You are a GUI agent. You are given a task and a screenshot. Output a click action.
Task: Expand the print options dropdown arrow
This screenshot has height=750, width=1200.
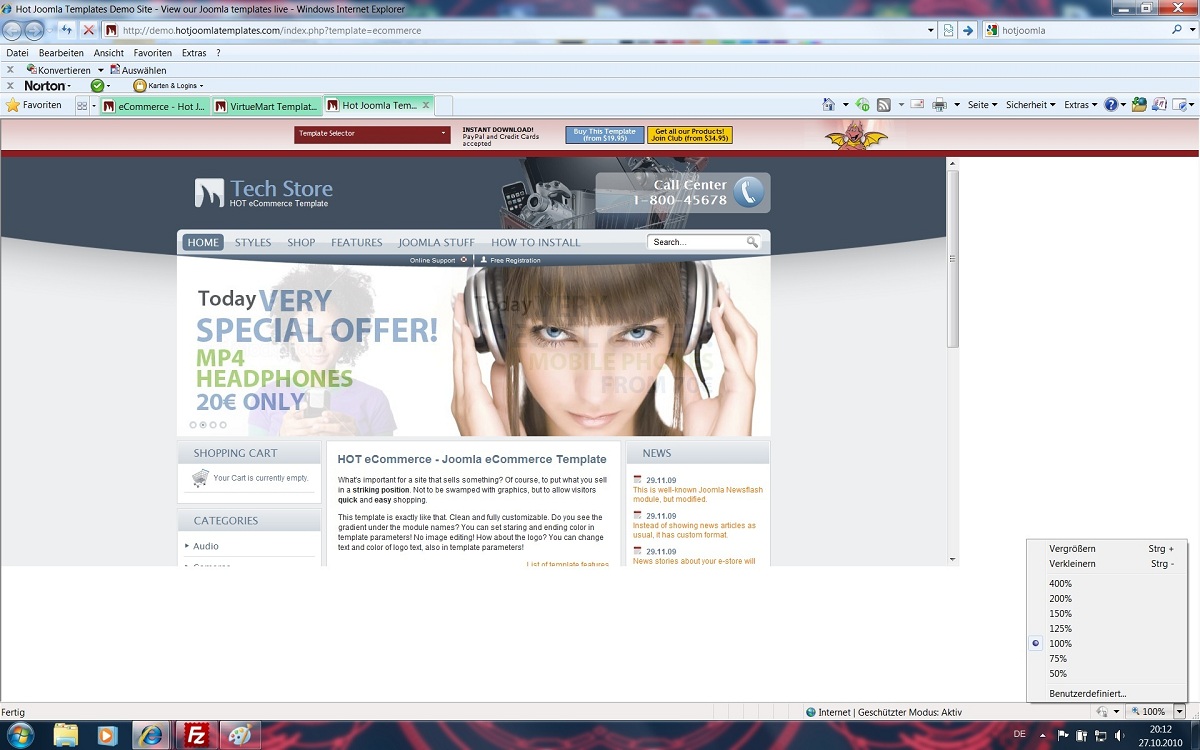(956, 105)
